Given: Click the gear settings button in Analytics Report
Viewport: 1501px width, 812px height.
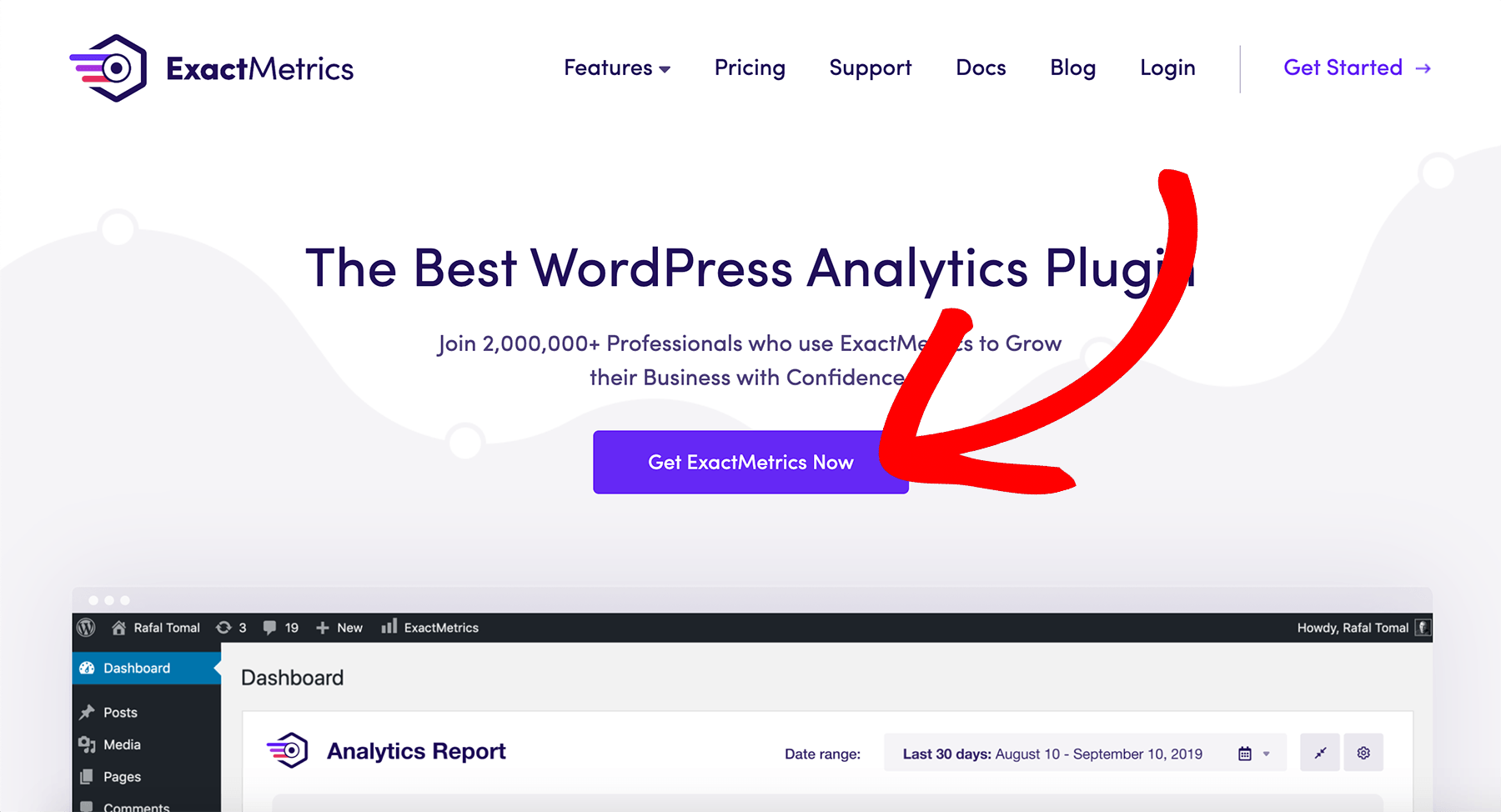Looking at the screenshot, I should (1363, 752).
